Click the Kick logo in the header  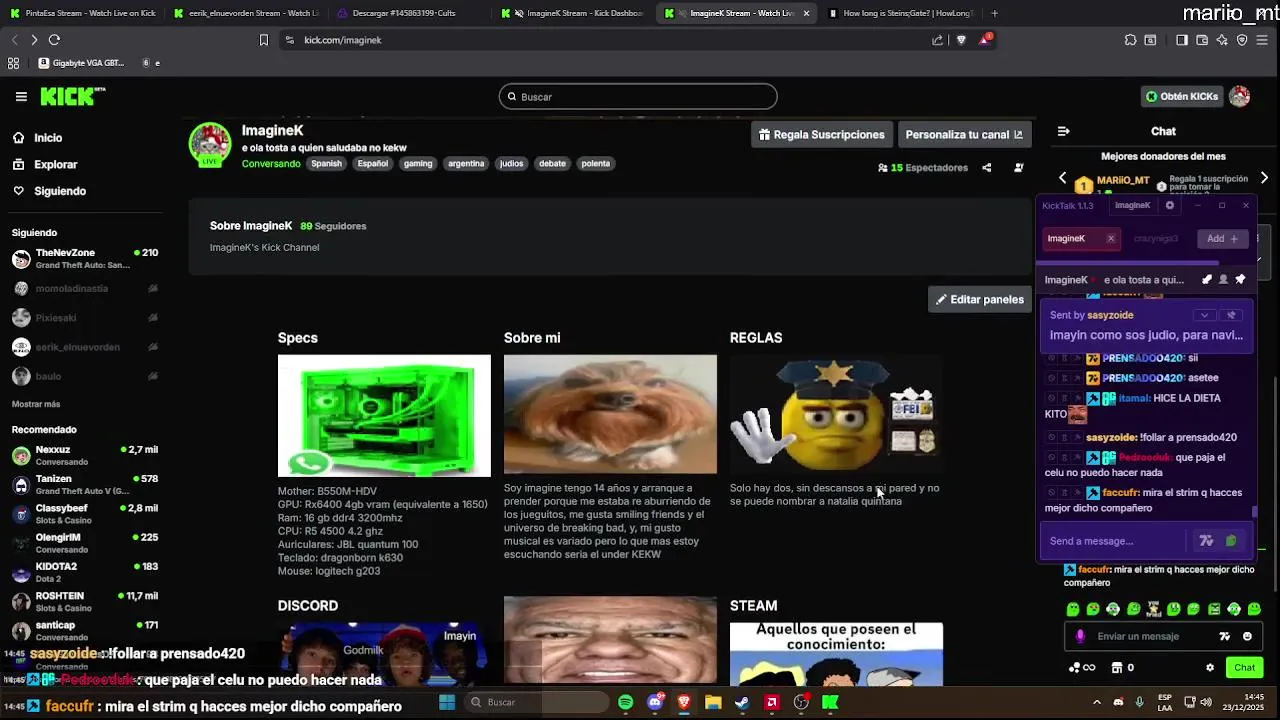click(x=72, y=96)
